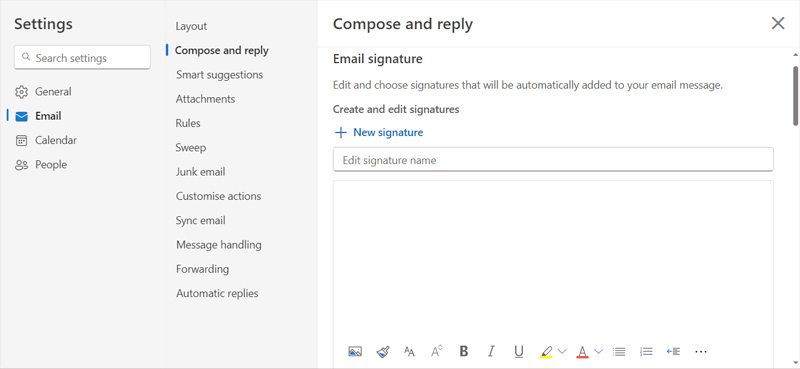Viewport: 800px width, 369px height.
Task: Toggle italic formatting
Action: pos(491,351)
